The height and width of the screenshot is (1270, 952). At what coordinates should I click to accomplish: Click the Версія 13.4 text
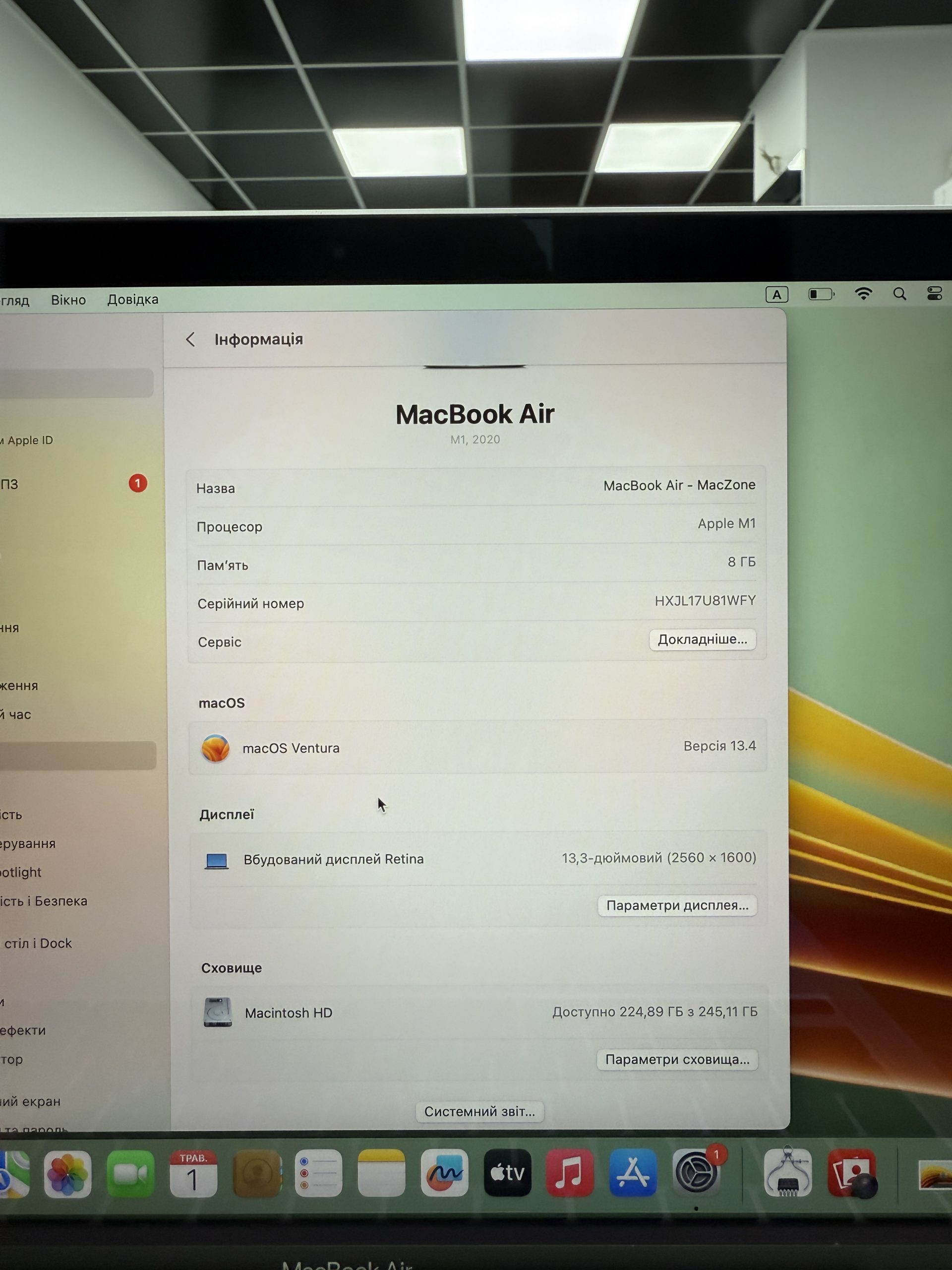click(719, 746)
